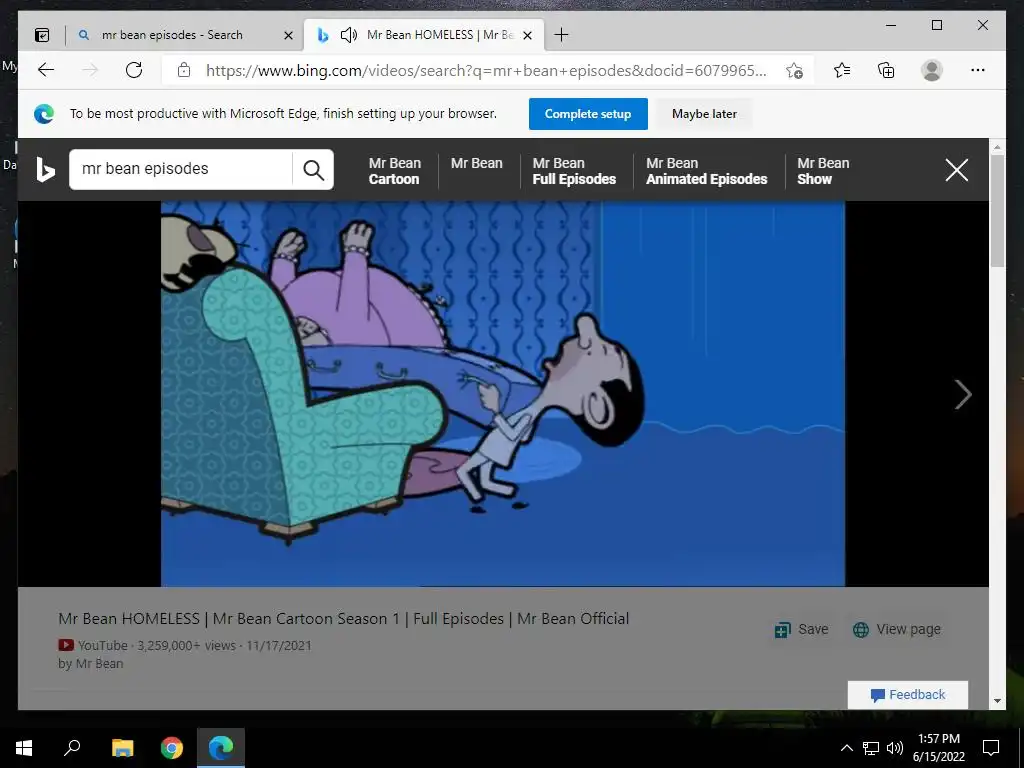Click the padlock site info icon
This screenshot has width=1024, height=768.
(x=184, y=70)
